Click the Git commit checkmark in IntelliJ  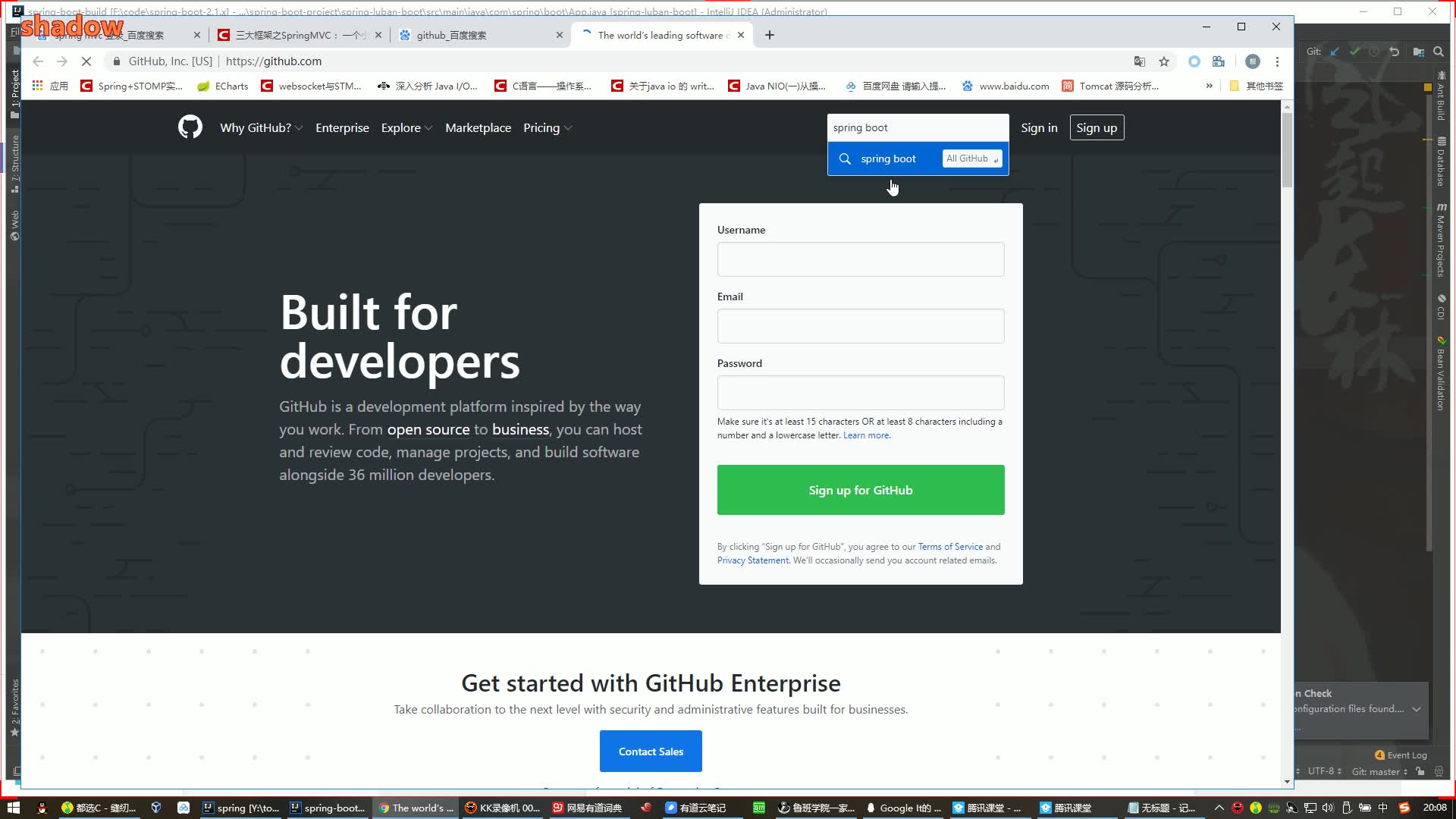click(x=1354, y=52)
